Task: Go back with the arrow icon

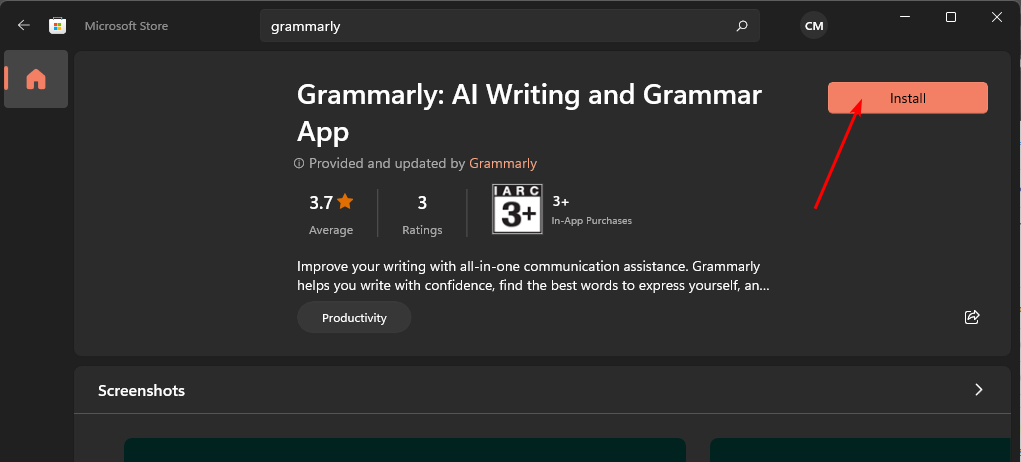Action: pos(23,25)
